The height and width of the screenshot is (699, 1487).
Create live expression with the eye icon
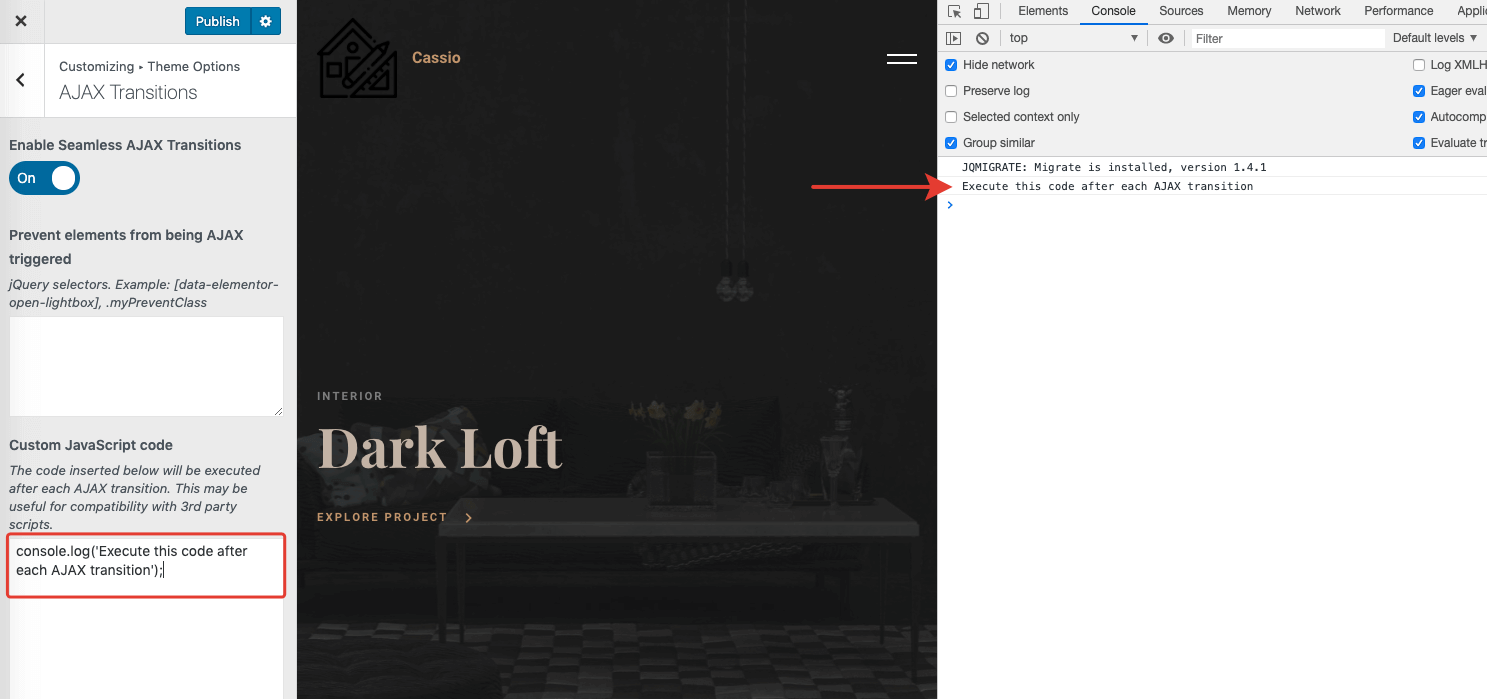coord(1166,38)
